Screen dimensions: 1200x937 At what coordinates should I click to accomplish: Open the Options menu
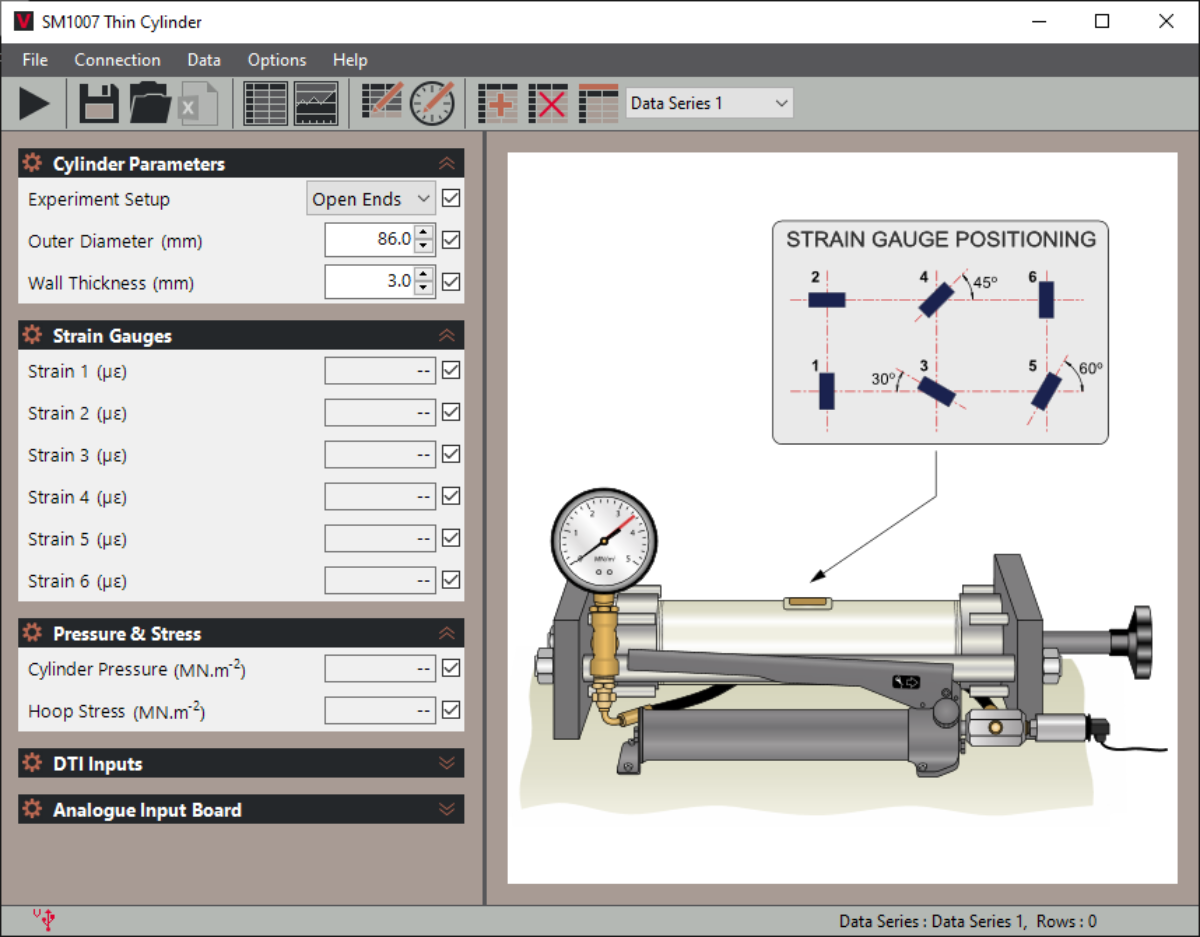(x=277, y=60)
